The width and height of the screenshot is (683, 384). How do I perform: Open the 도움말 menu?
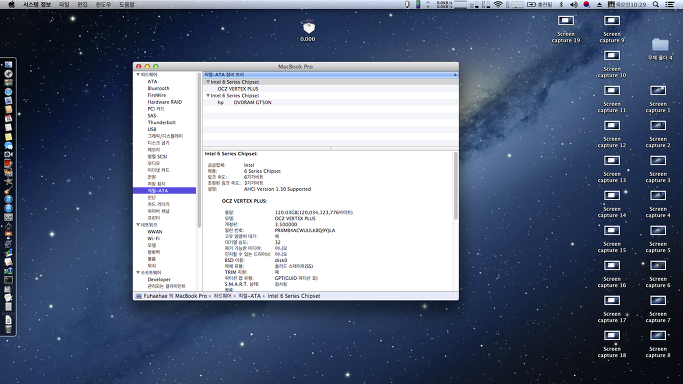(127, 4)
